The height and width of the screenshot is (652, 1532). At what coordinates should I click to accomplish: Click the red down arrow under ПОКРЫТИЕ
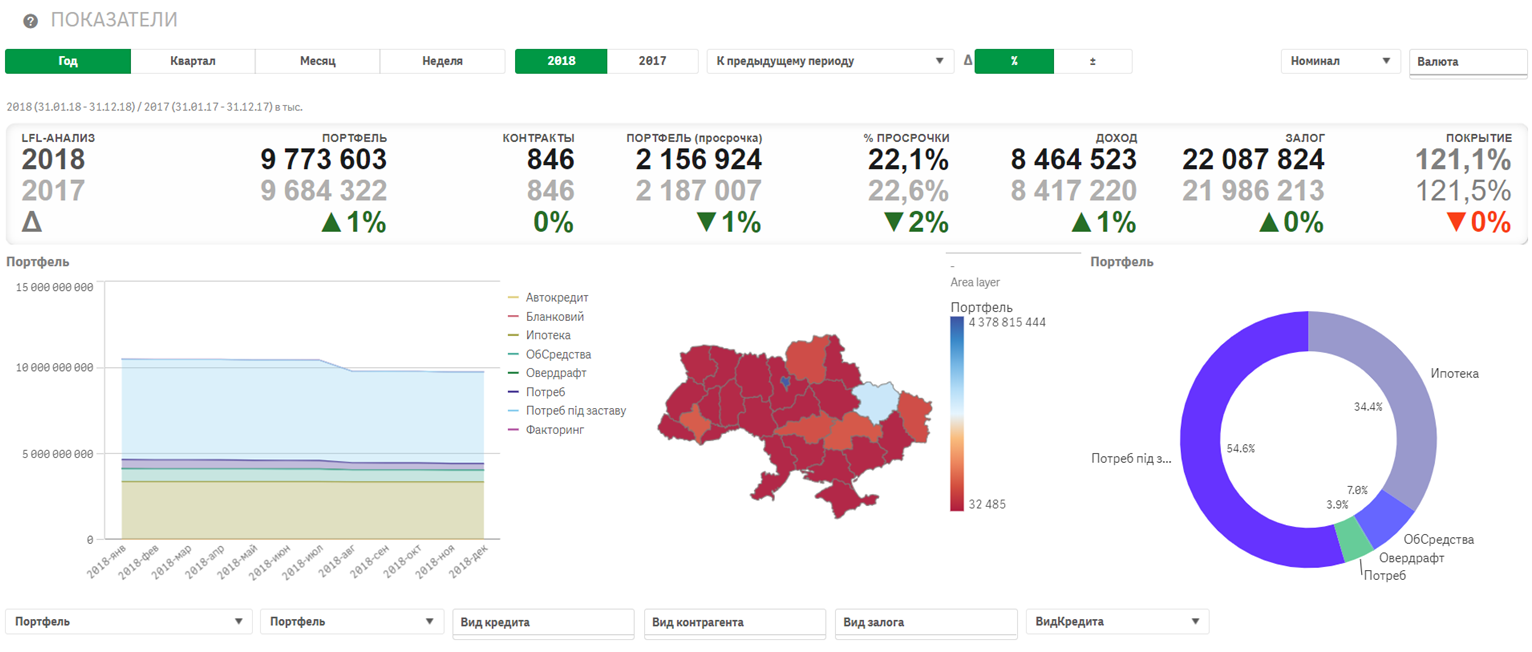pyautogui.click(x=1458, y=222)
